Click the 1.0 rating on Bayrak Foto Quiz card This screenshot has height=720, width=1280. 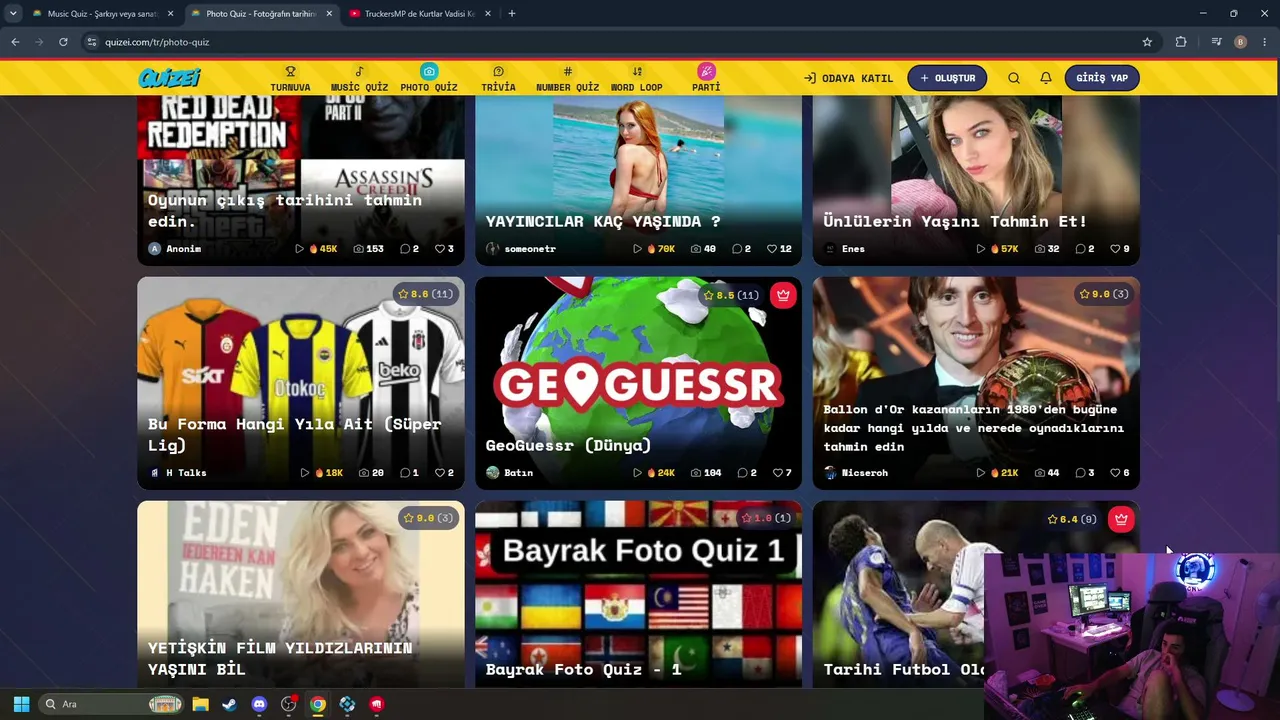coord(766,519)
